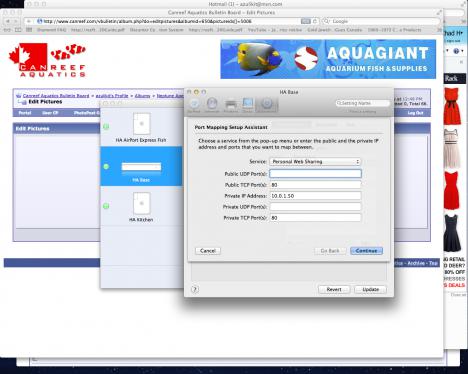
Task: Open Canreef Aquatics Bulletin Board breadcrumb link
Action: point(56,96)
